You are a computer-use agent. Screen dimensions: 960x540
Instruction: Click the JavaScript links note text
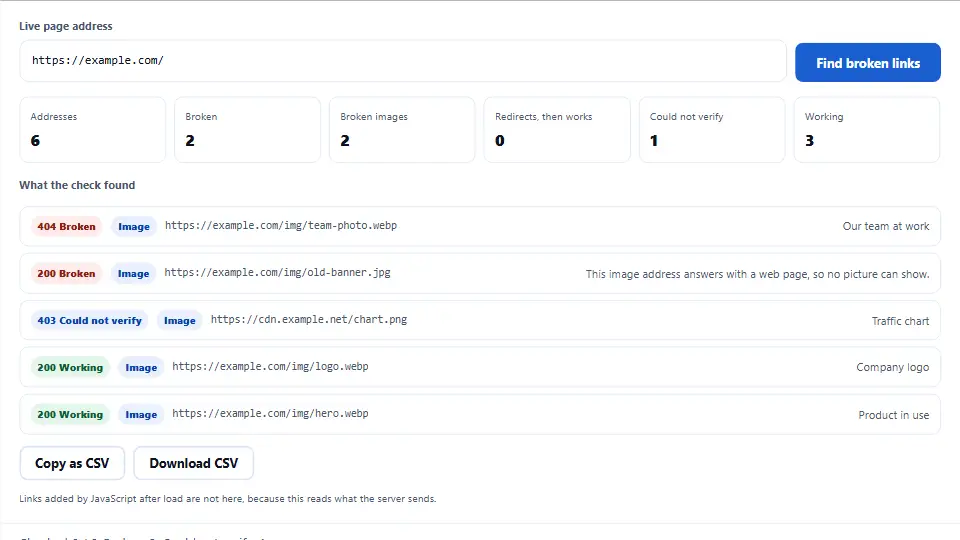[x=228, y=499]
